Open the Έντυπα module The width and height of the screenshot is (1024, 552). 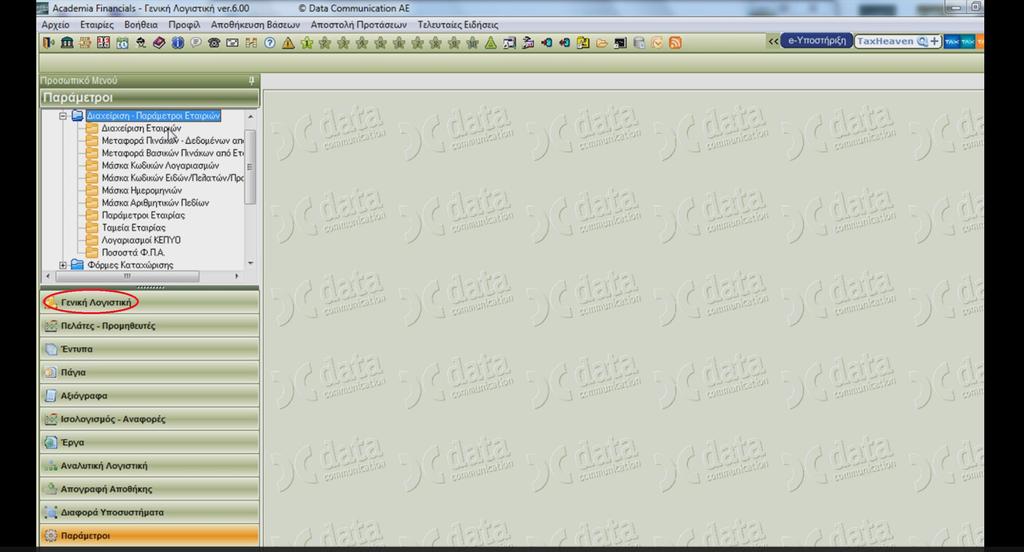[x=150, y=349]
